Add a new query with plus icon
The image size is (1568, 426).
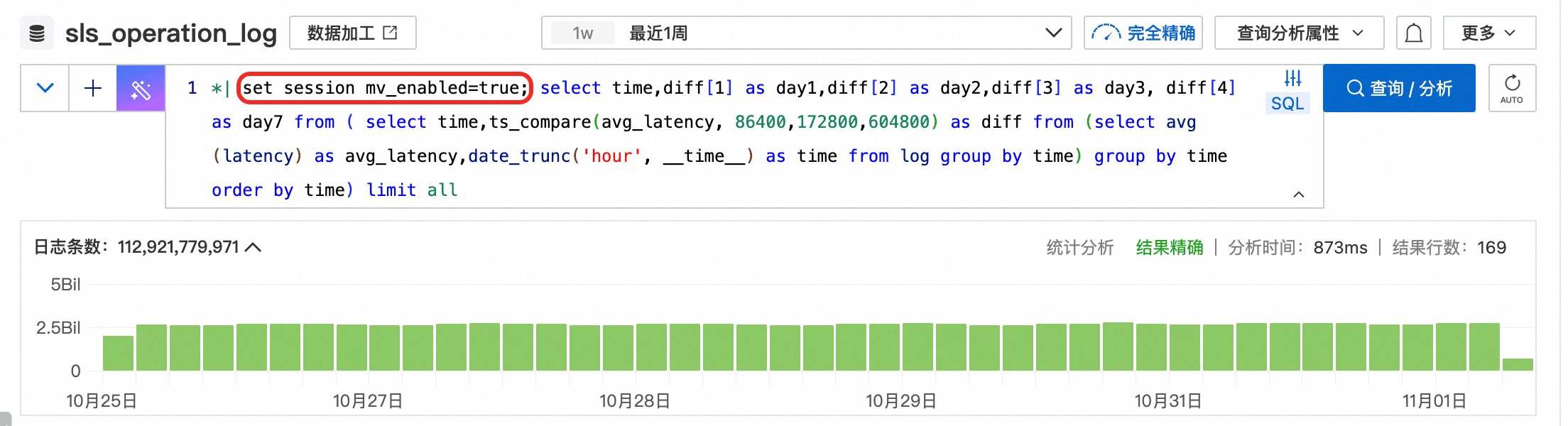[93, 89]
